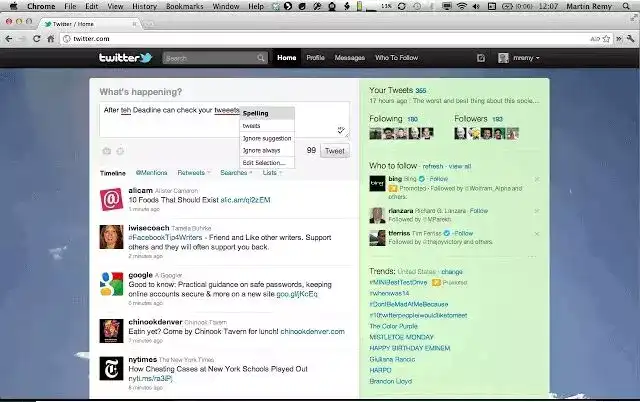Dismiss the tferriss follow suggestion
640x402 pixels.
(x=537, y=234)
